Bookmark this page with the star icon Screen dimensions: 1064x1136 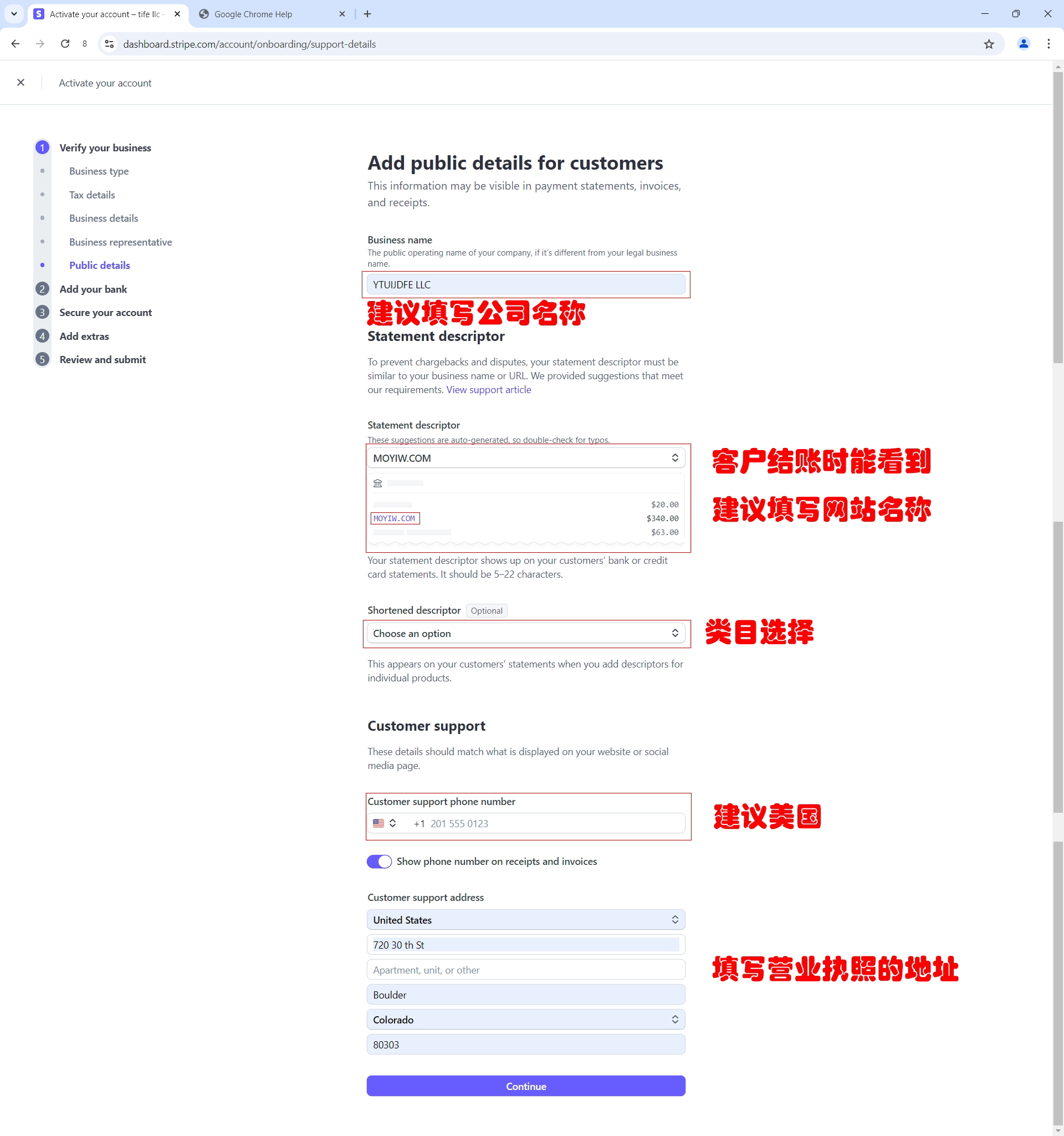(x=989, y=44)
